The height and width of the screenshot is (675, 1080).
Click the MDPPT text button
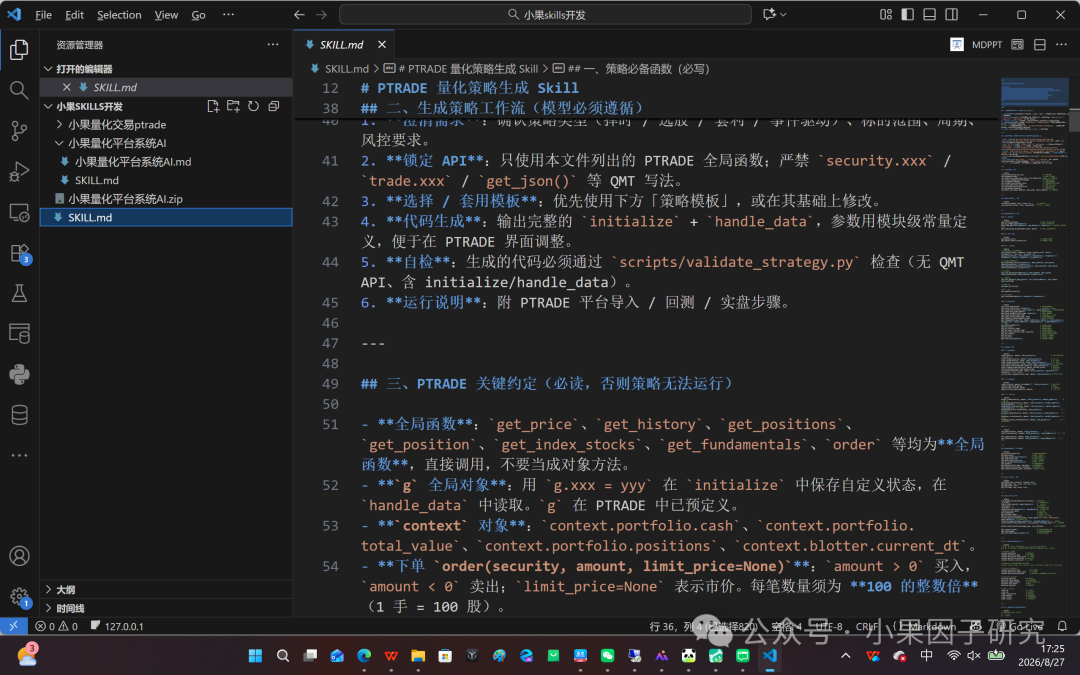point(987,45)
